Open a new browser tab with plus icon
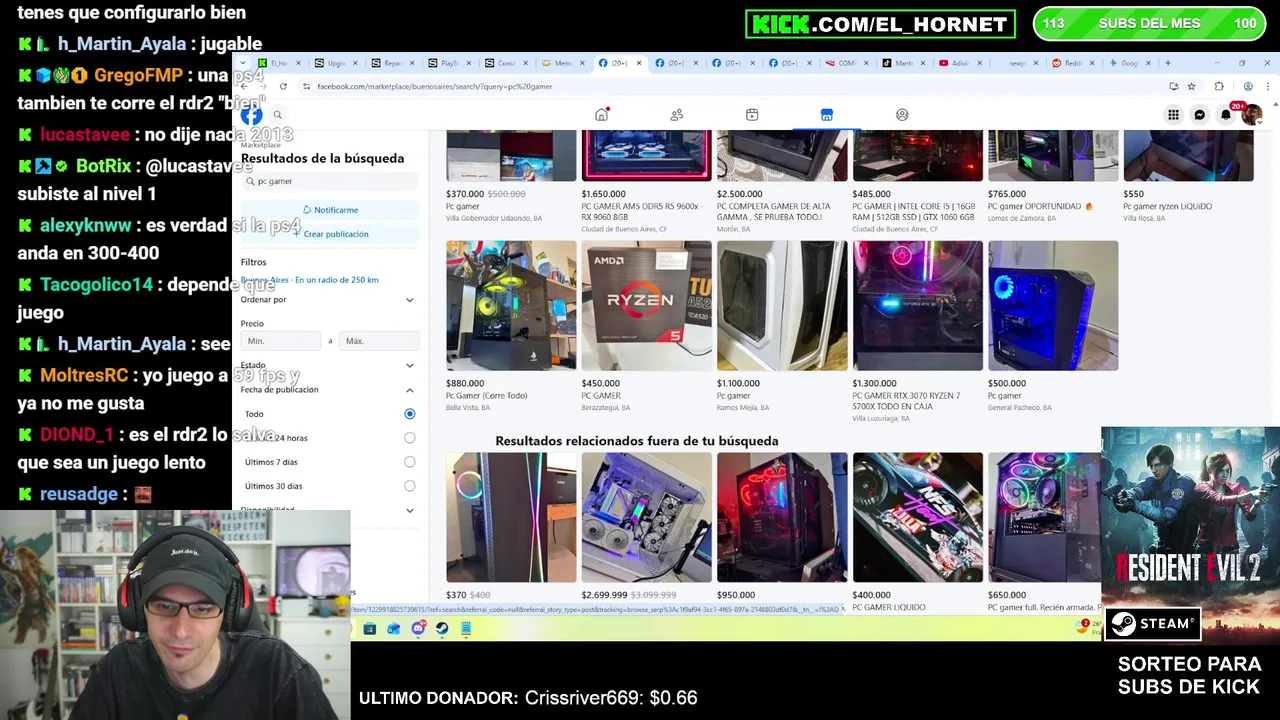The image size is (1280, 720). pos(1167,63)
